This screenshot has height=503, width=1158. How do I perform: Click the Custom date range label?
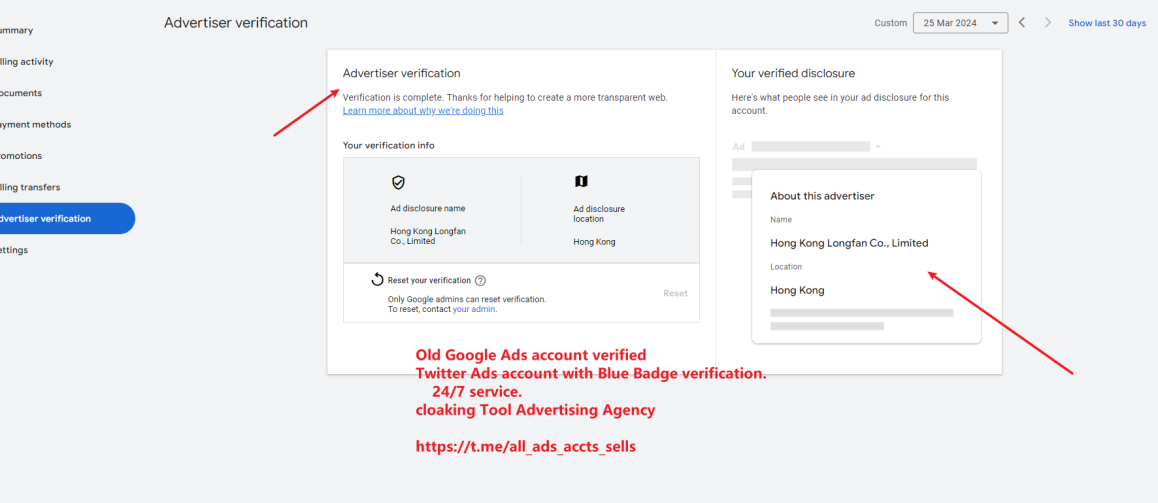pos(891,23)
